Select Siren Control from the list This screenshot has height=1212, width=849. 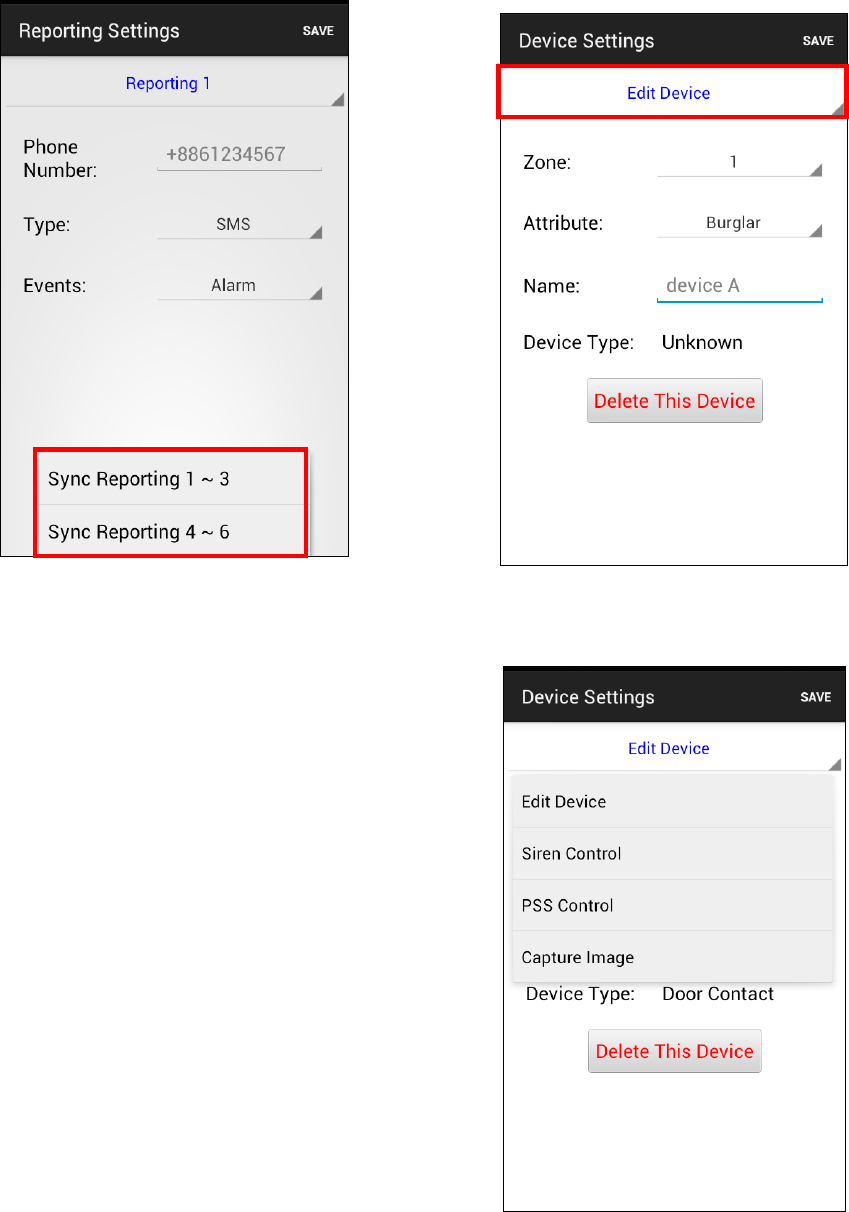point(673,854)
